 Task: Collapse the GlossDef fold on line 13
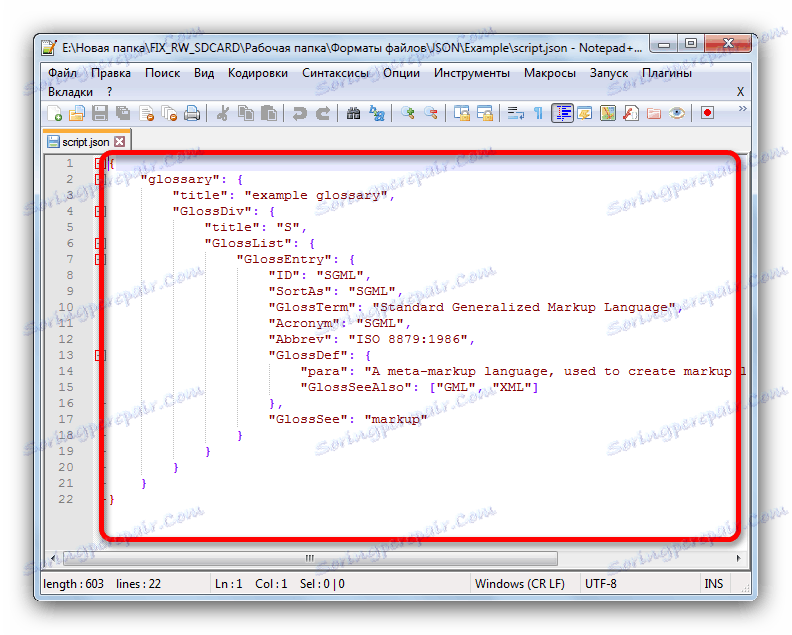(x=100, y=356)
